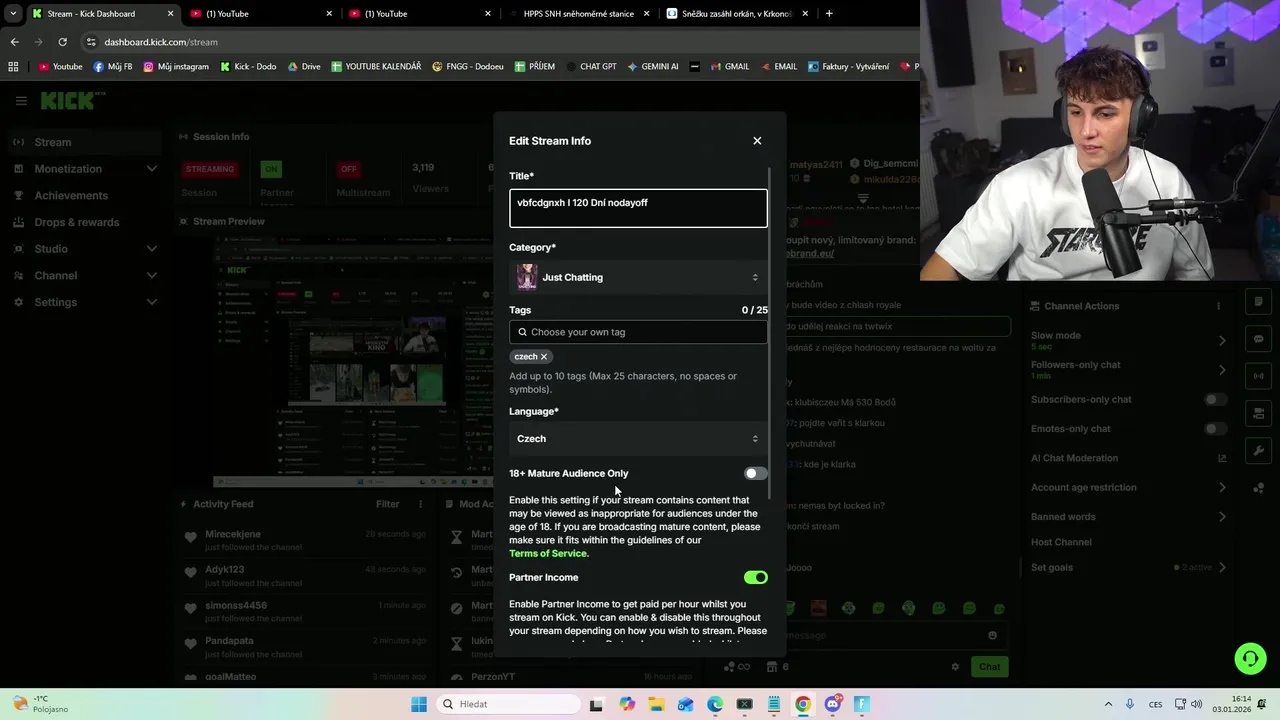
Task: Close the Stream - Kick Dashboard tab
Action: [170, 14]
